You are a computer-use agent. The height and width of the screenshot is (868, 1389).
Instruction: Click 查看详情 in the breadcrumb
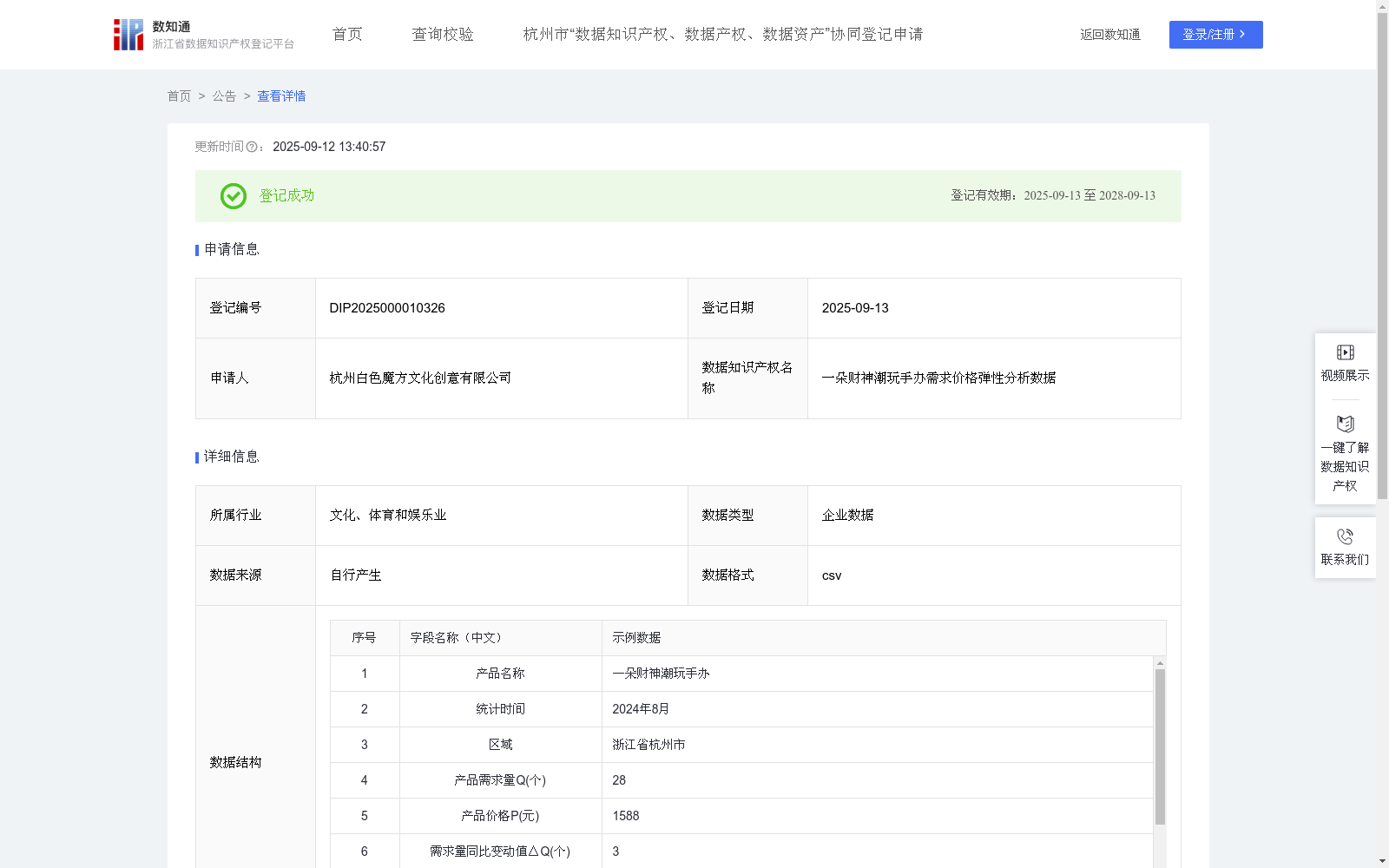click(x=281, y=96)
